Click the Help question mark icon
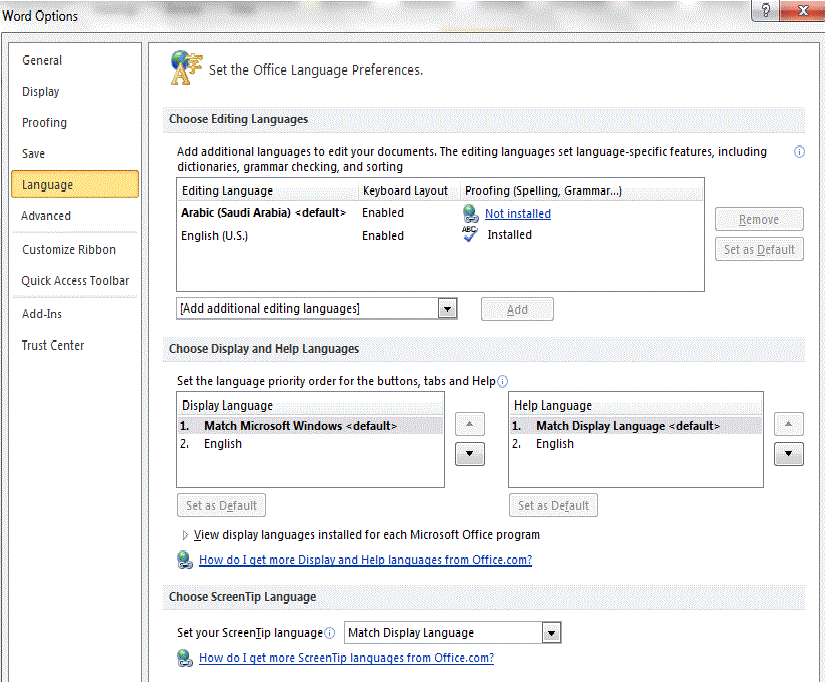 click(766, 10)
